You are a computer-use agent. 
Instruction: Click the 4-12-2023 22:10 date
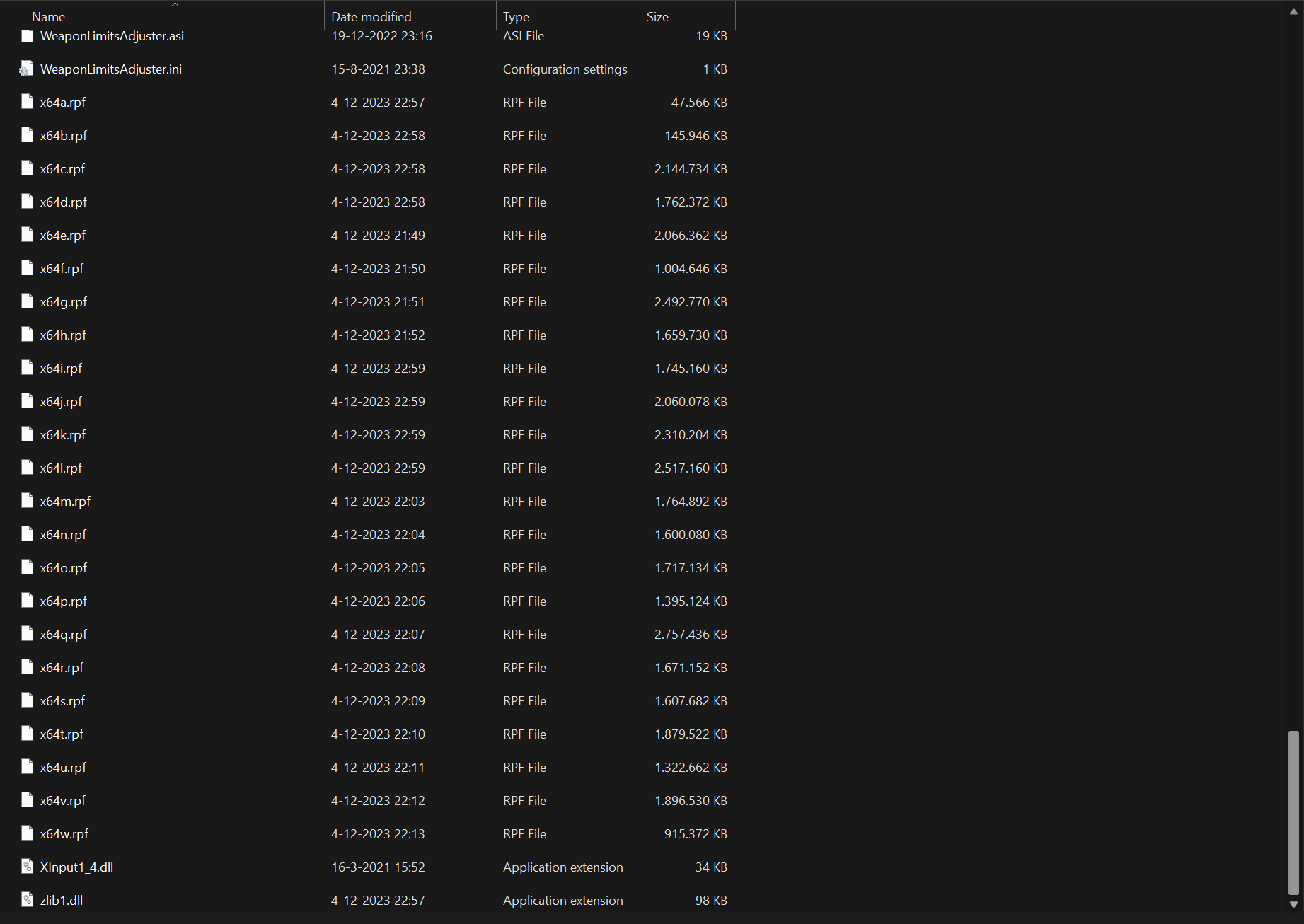(378, 734)
